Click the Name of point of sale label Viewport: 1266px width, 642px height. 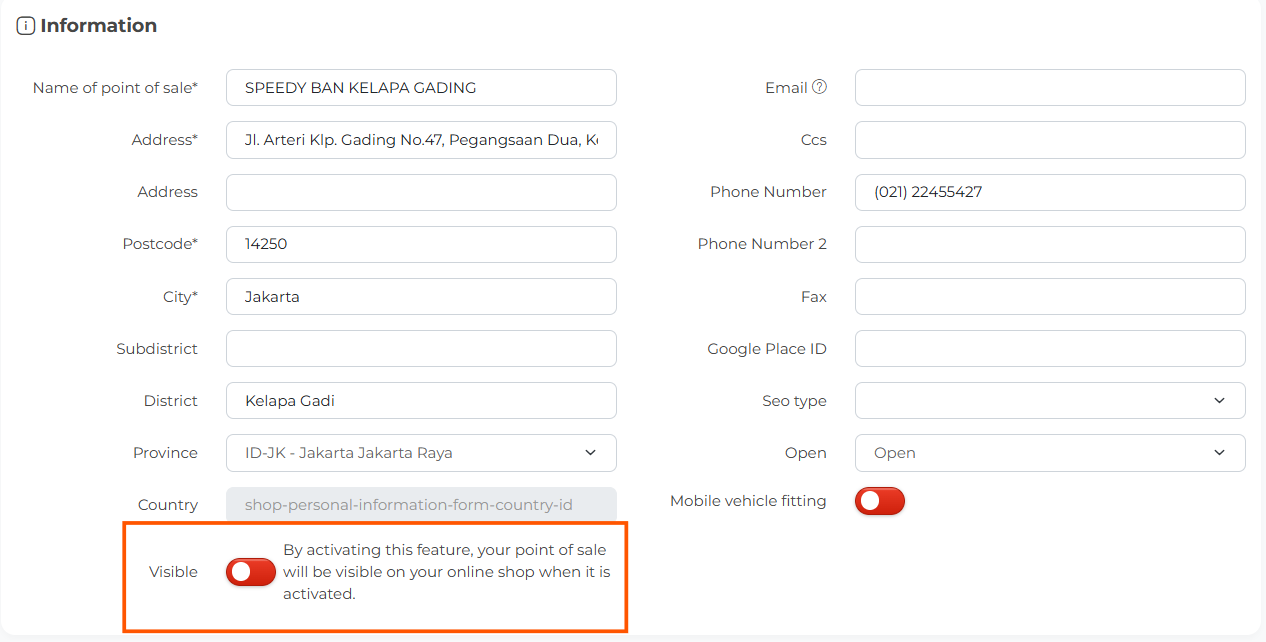pos(115,88)
